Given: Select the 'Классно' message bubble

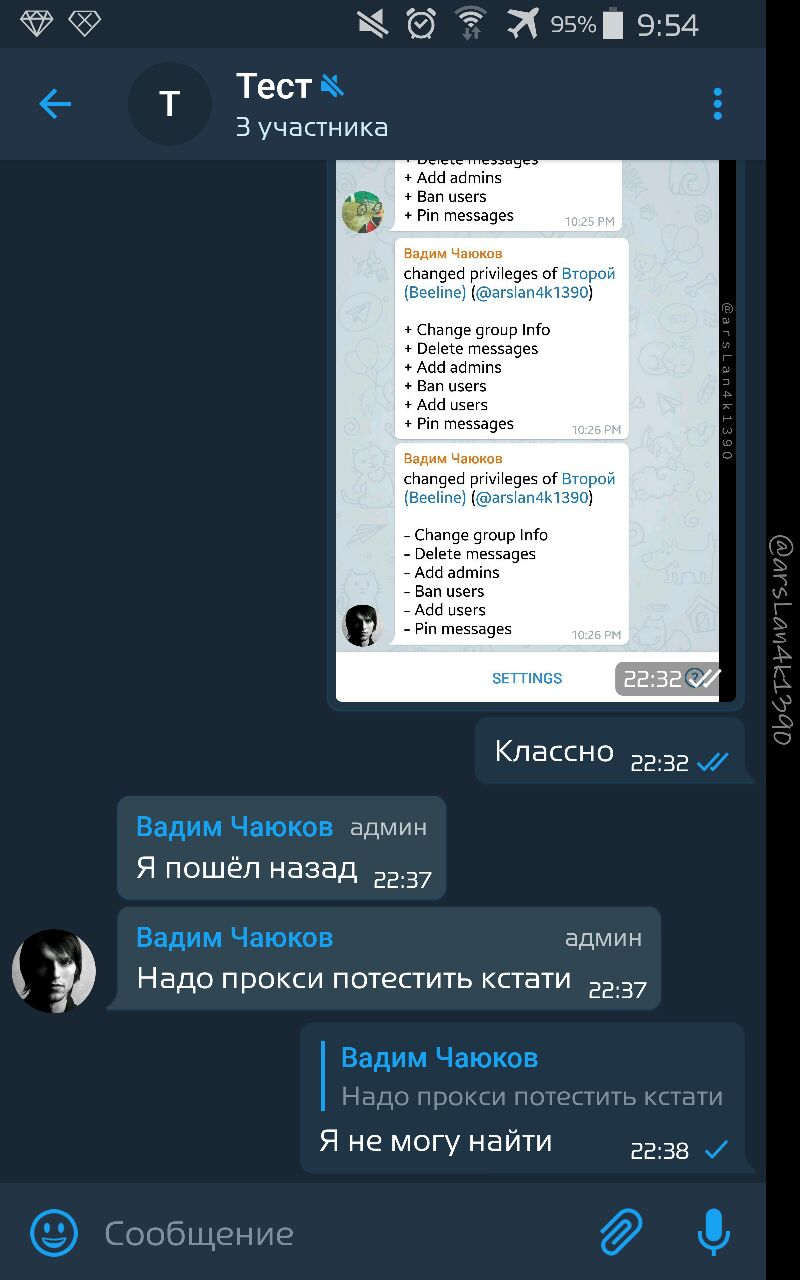Looking at the screenshot, I should coord(609,750).
